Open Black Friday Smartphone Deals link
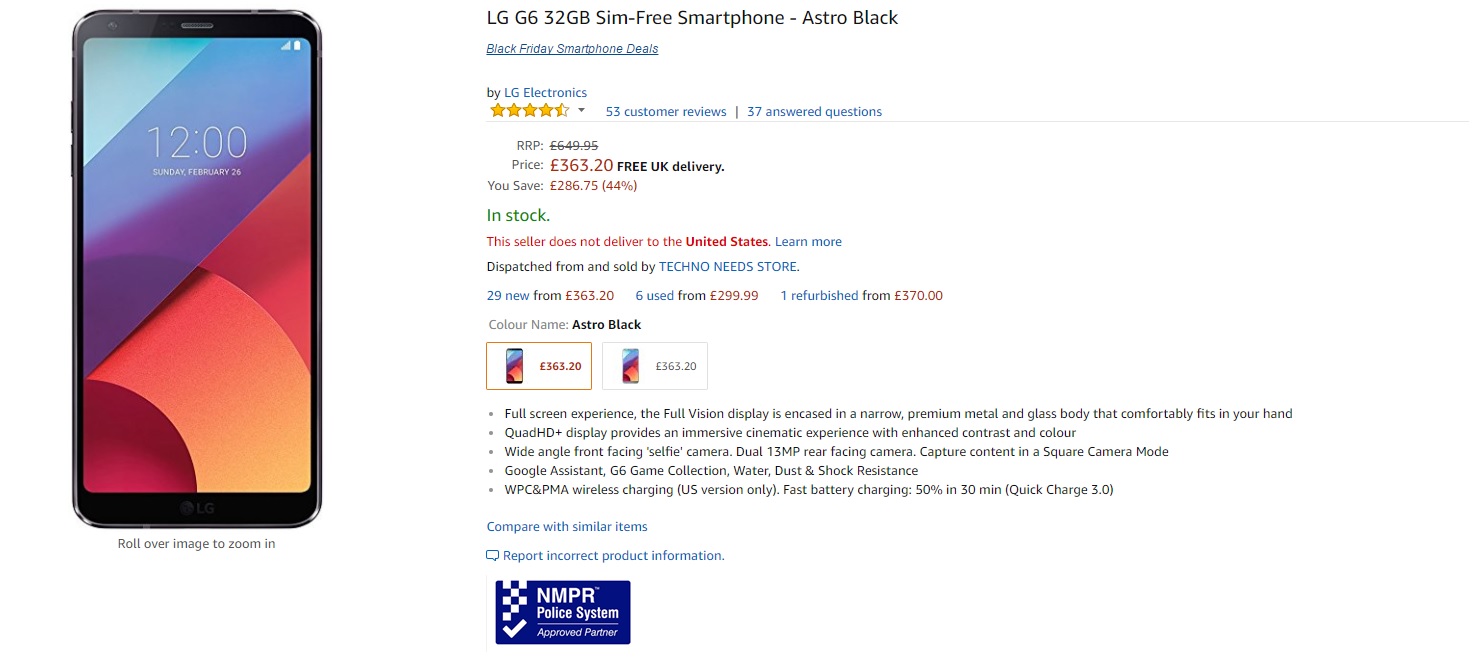Image resolution: width=1477 pixels, height=657 pixels. click(572, 49)
